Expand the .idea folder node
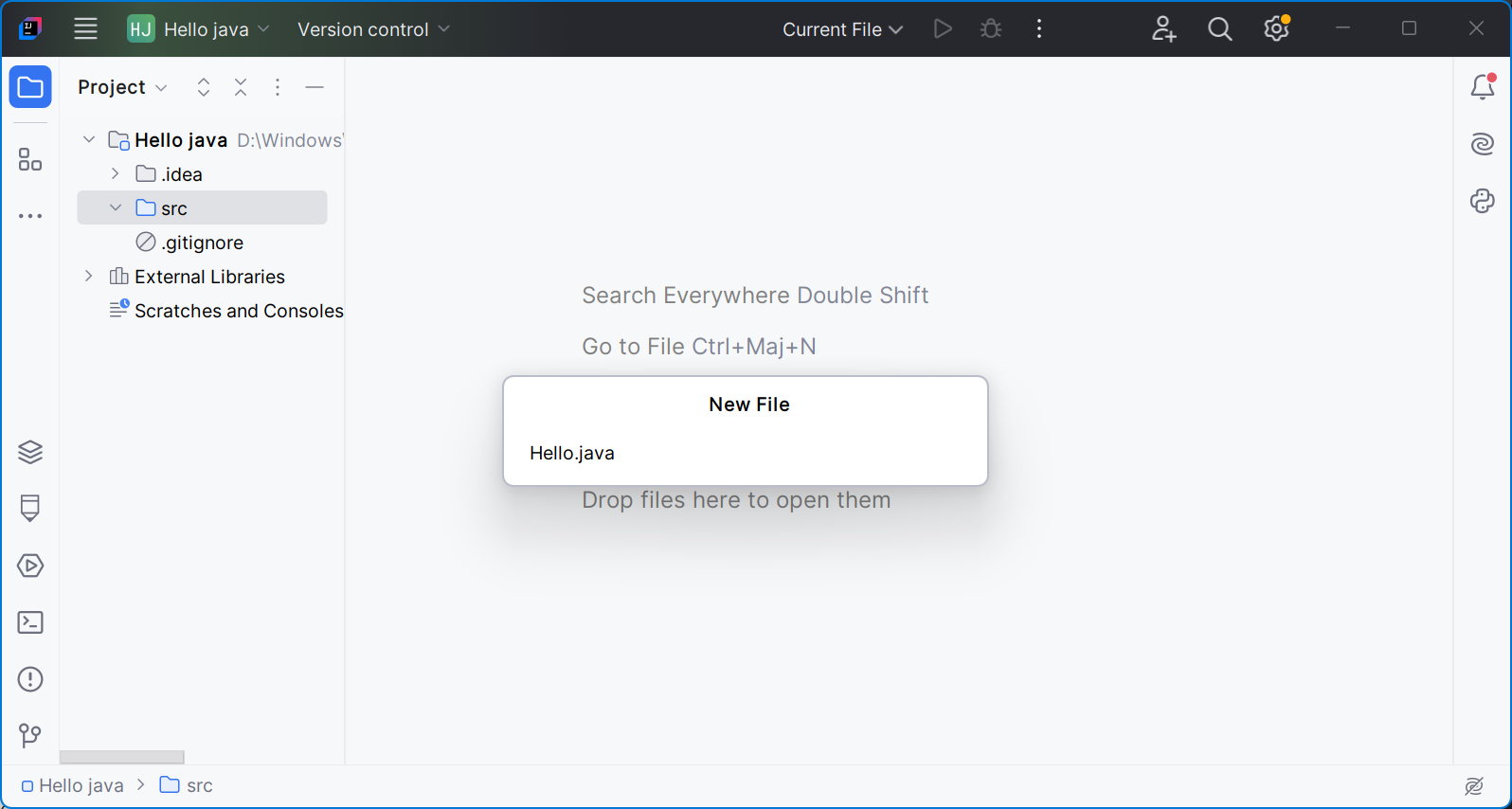Screen dimensions: 1512x809 116,173
